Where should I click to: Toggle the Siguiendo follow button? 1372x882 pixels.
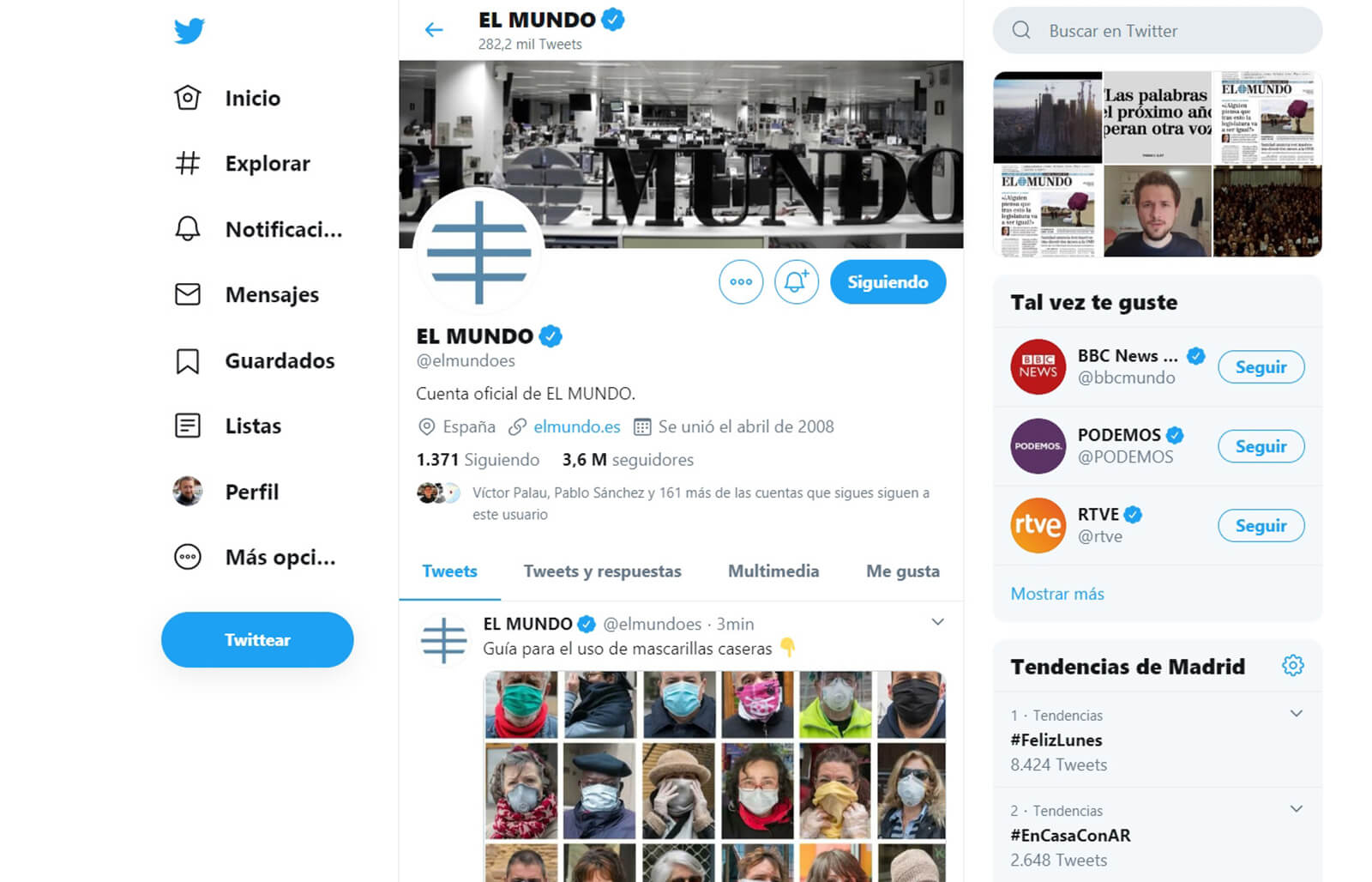click(x=888, y=281)
